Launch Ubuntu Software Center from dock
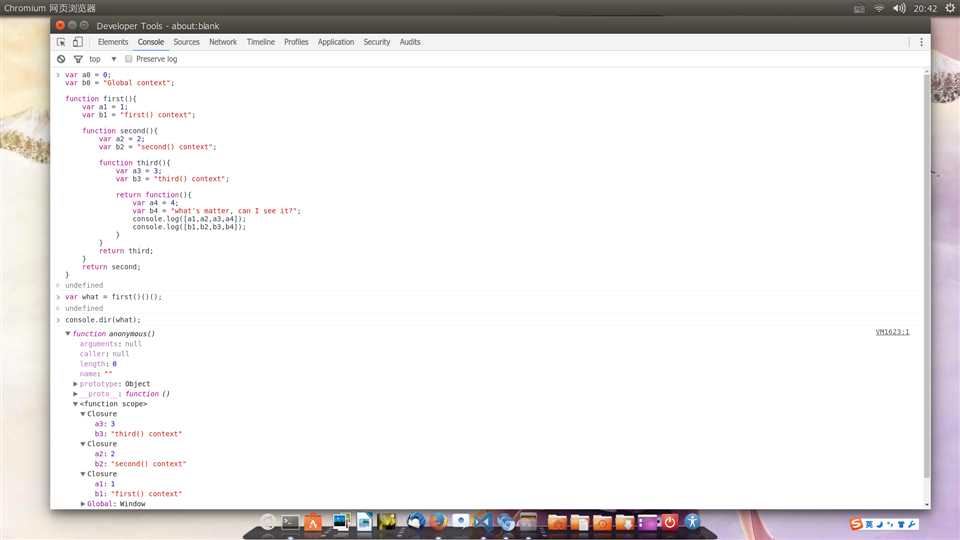Viewport: 960px width, 540px height. point(313,522)
